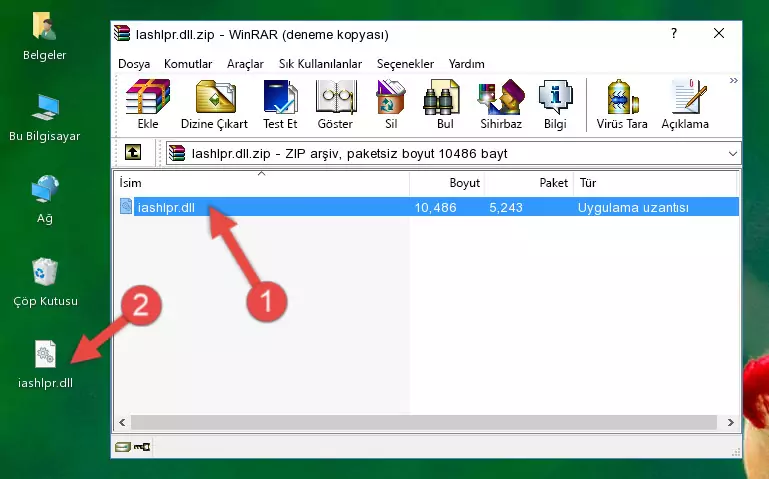Click the scrollbar left arrow
The width and height of the screenshot is (769, 479).
(x=123, y=422)
